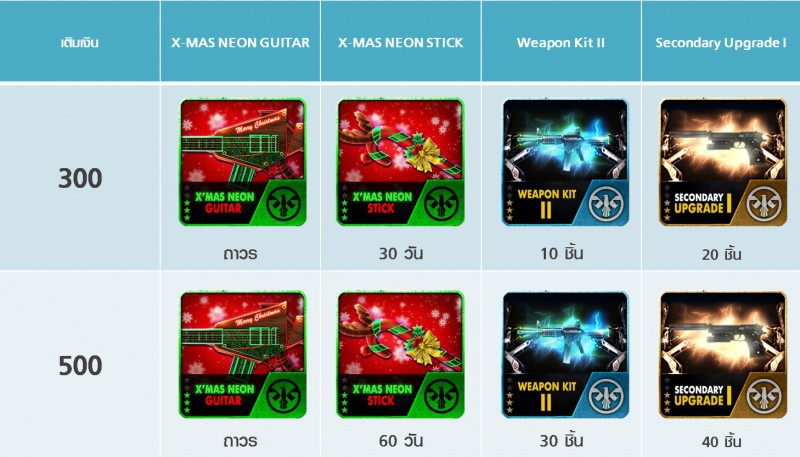This screenshot has width=800, height=457.
Task: Select the 500 top-up amount cell
Action: click(80, 366)
